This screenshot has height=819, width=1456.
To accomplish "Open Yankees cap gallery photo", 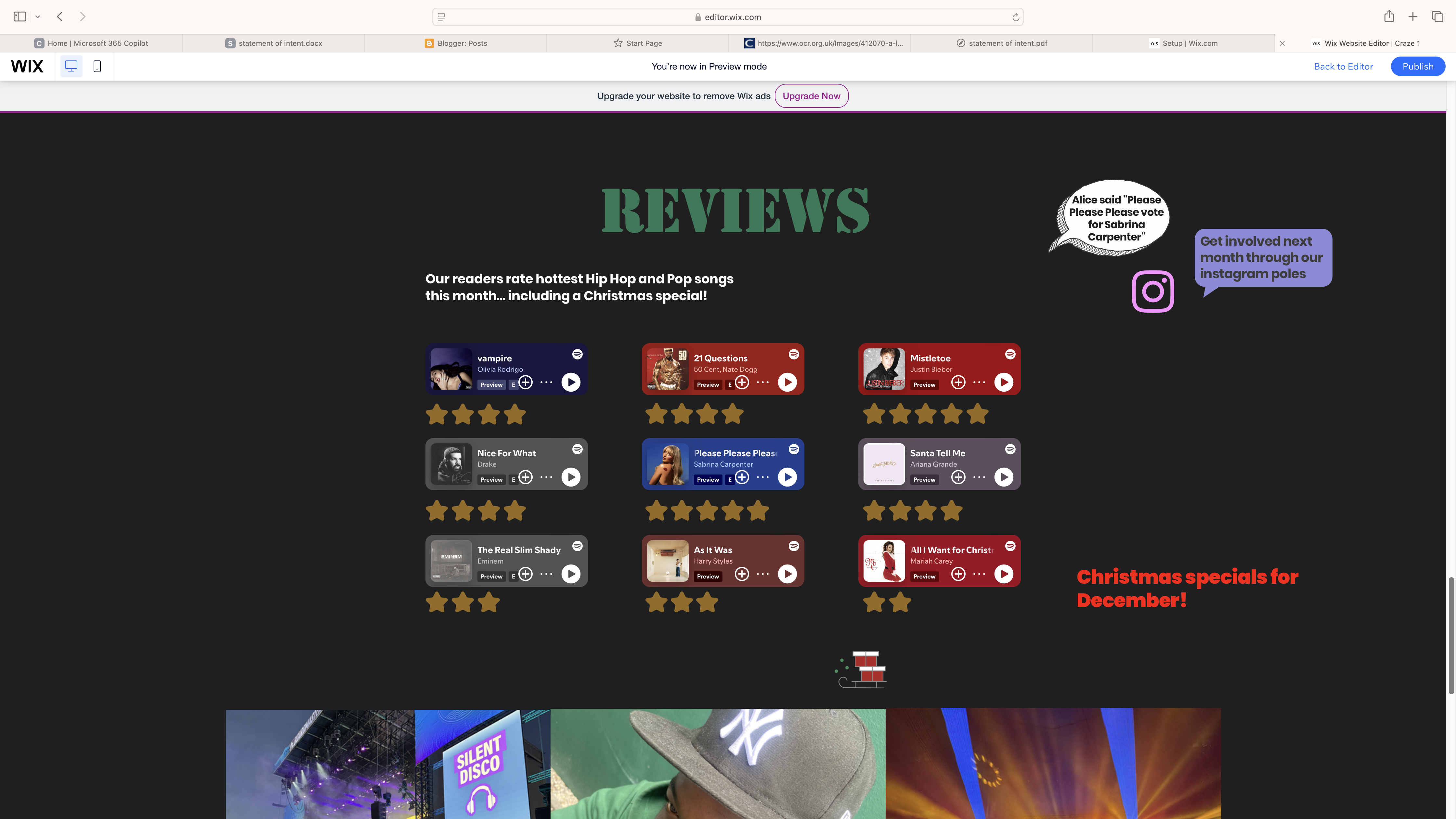I will click(x=718, y=764).
